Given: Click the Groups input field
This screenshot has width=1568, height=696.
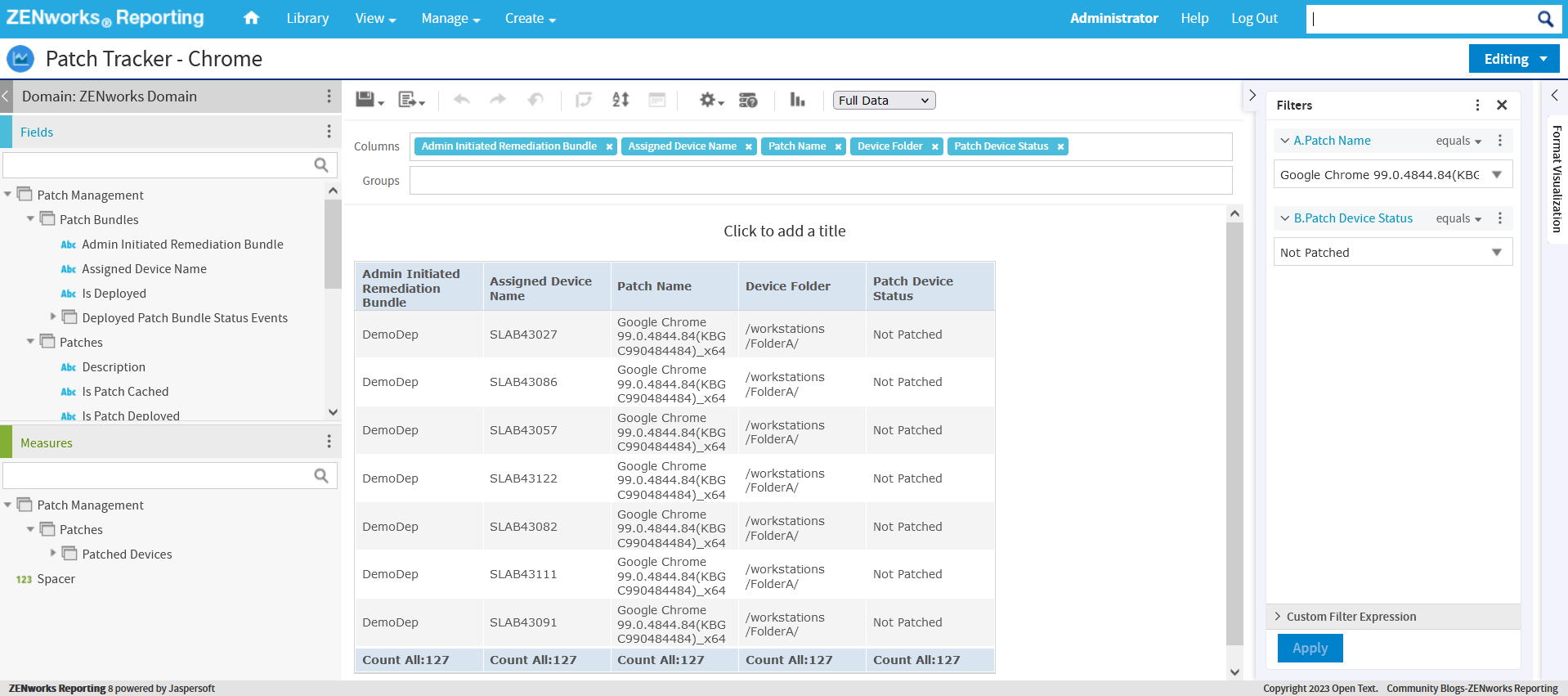Looking at the screenshot, I should coord(820,181).
